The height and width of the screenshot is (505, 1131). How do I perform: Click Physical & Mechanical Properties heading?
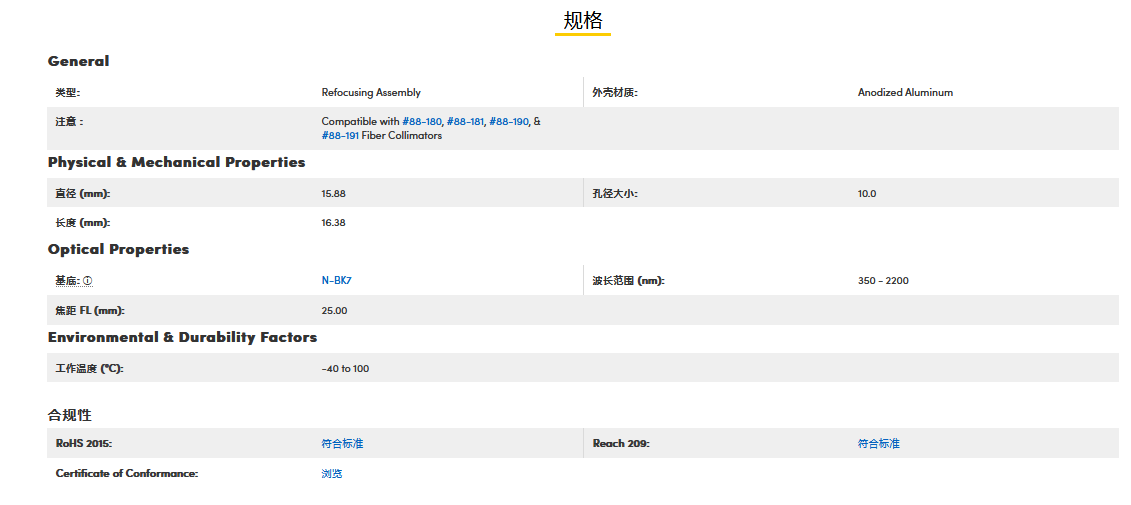[x=176, y=162]
